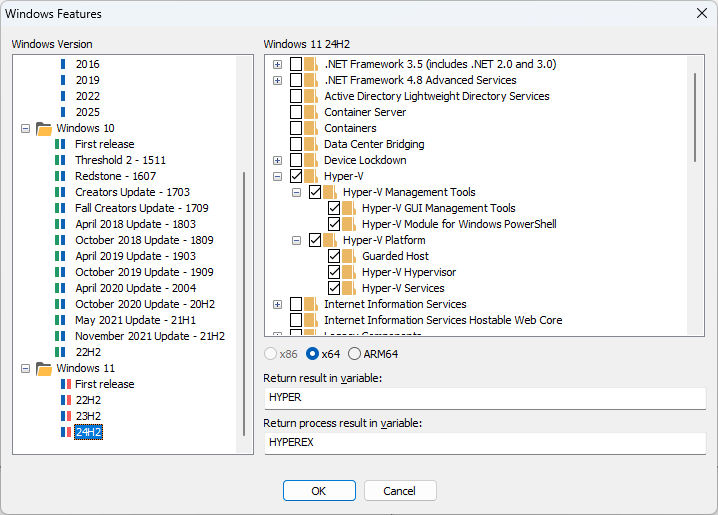Expand the Device Lockdown node
718x515 pixels.
[277, 161]
